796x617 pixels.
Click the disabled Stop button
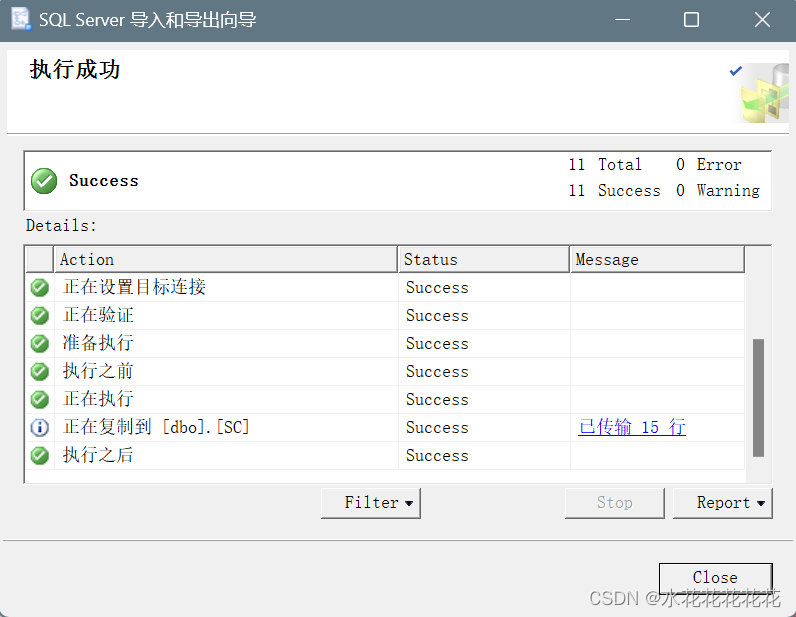click(x=614, y=503)
